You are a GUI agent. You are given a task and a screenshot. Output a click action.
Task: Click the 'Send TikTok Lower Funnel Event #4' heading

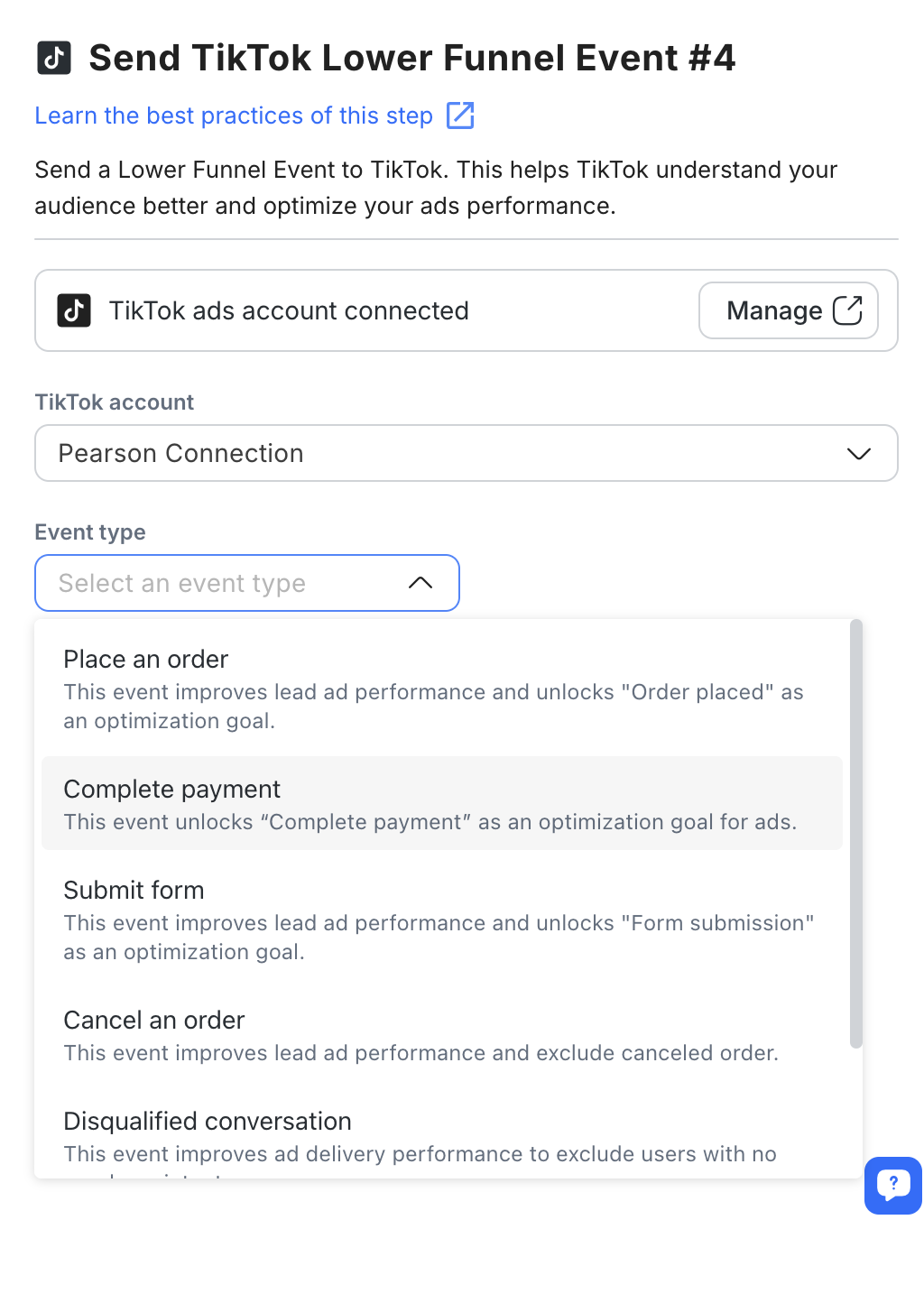point(411,58)
